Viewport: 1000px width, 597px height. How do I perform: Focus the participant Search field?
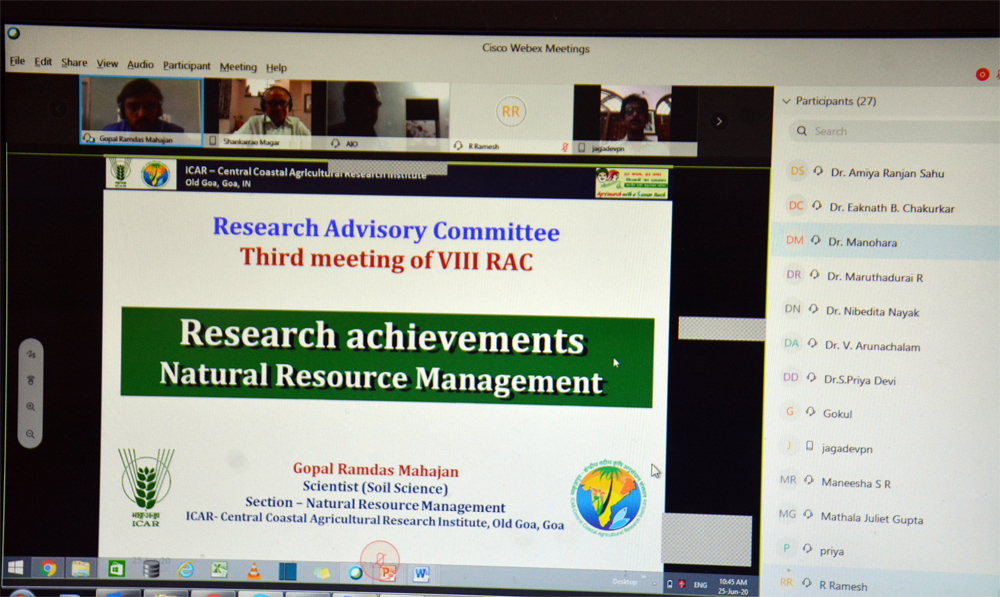click(x=893, y=131)
